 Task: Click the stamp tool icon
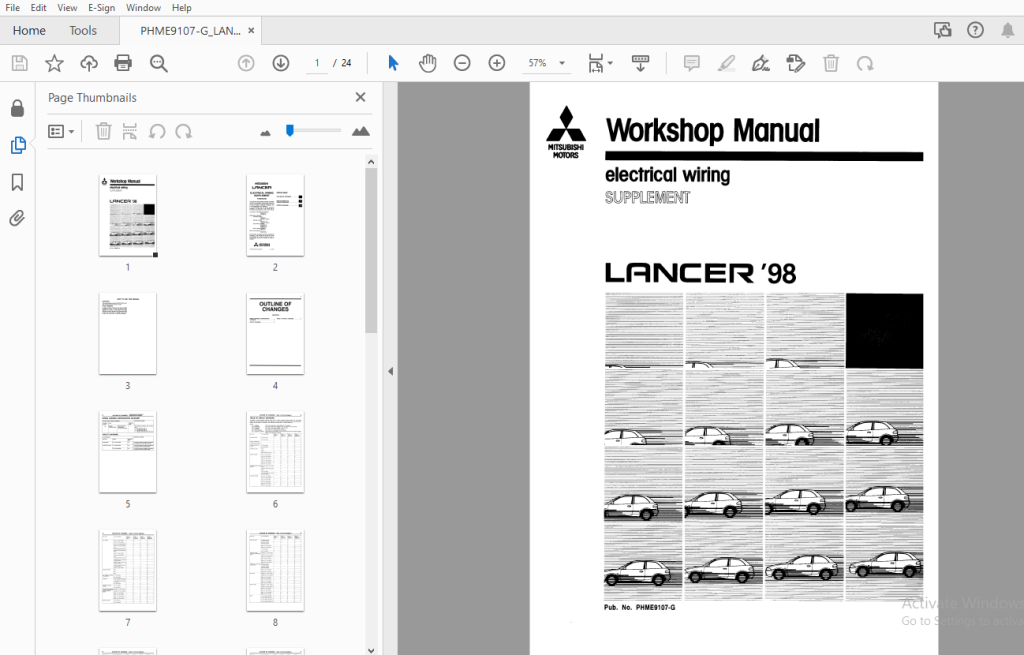(795, 63)
